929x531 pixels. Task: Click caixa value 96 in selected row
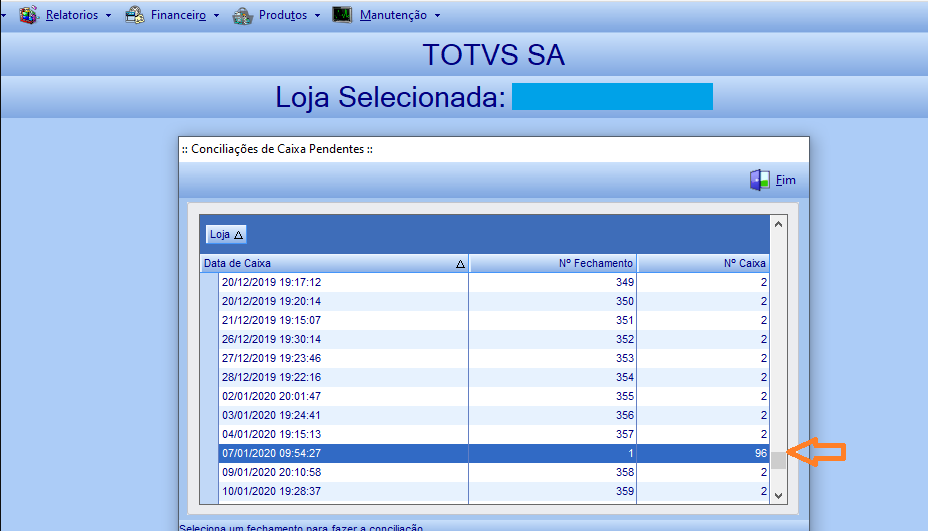[x=761, y=453]
